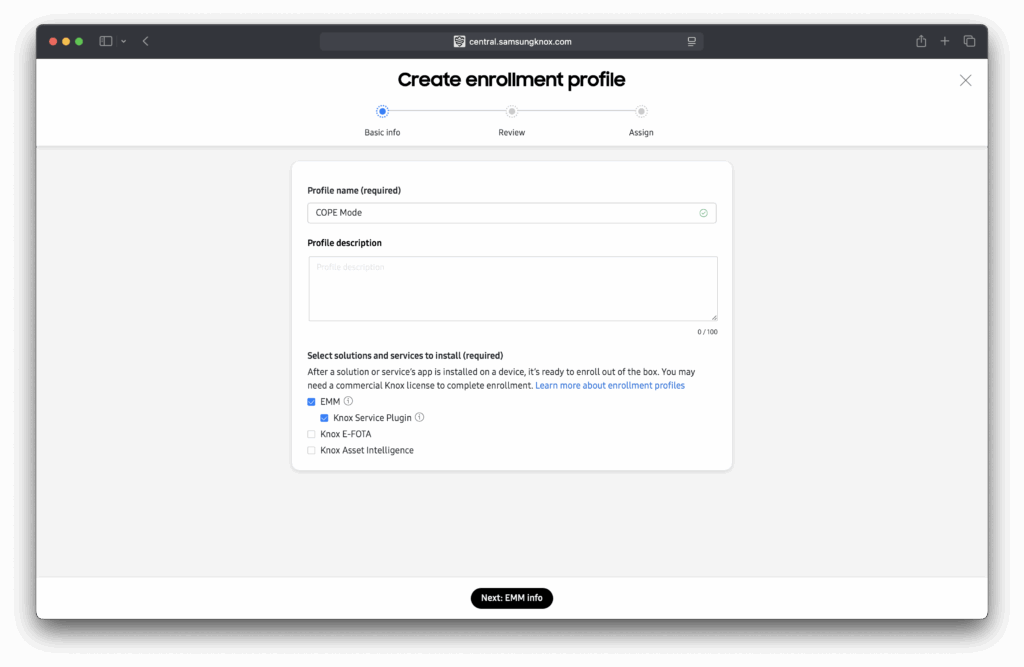The image size is (1024, 667).
Task: Open Learn more about enrollment profiles link
Action: point(610,385)
